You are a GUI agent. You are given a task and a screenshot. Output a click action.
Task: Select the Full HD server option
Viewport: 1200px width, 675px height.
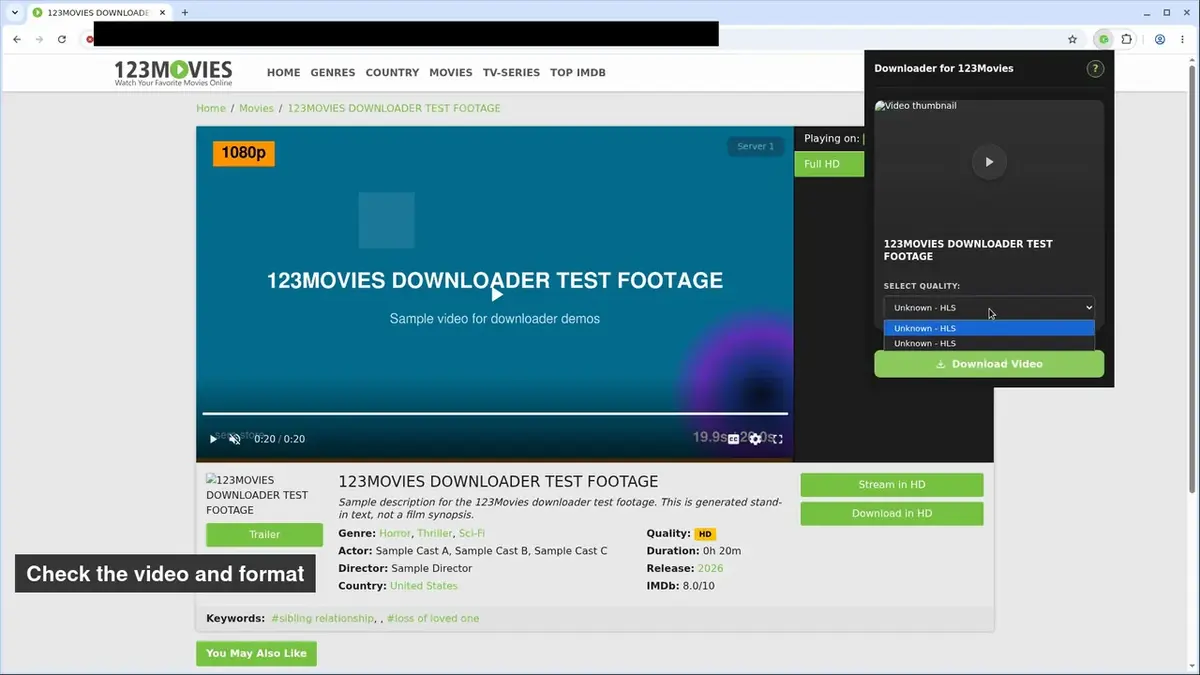click(829, 164)
